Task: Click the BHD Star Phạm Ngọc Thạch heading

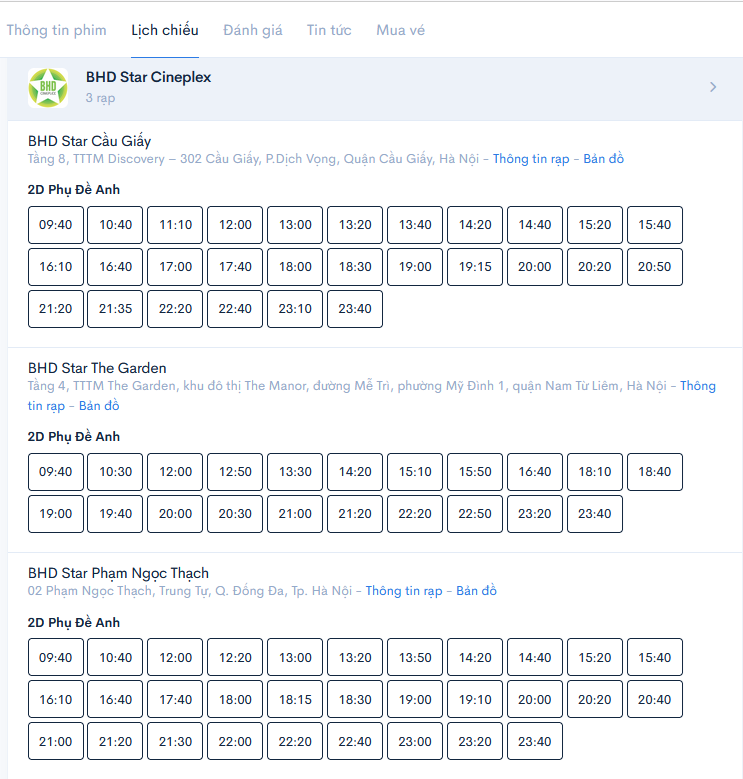Action: pyautogui.click(x=118, y=573)
